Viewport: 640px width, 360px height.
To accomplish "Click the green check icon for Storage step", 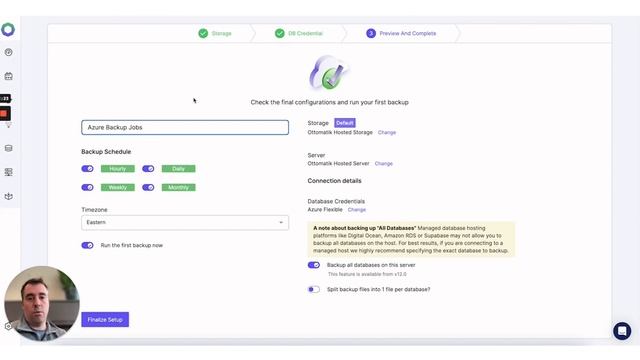I will (203, 33).
